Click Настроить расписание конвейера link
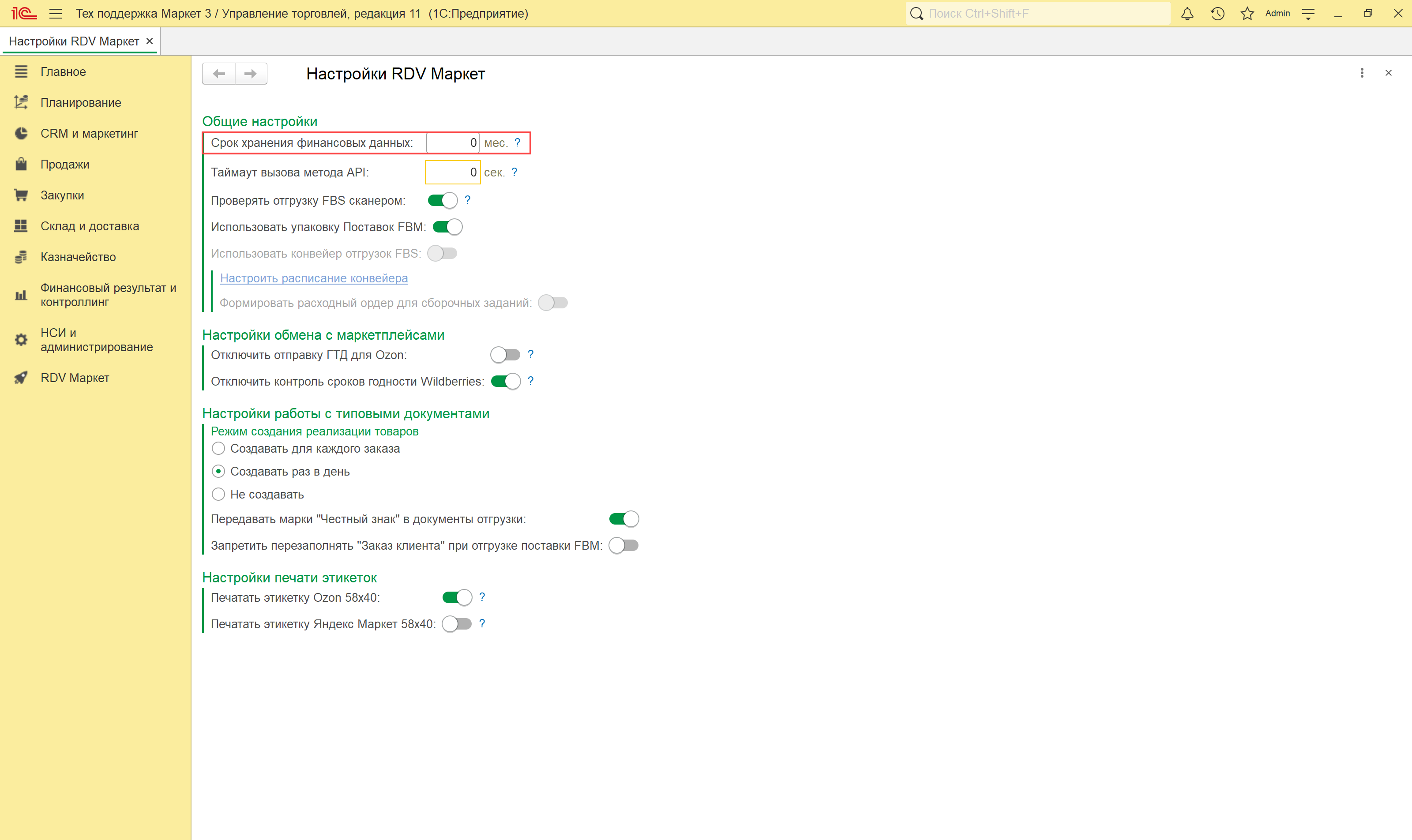The width and height of the screenshot is (1412, 840). click(x=314, y=278)
